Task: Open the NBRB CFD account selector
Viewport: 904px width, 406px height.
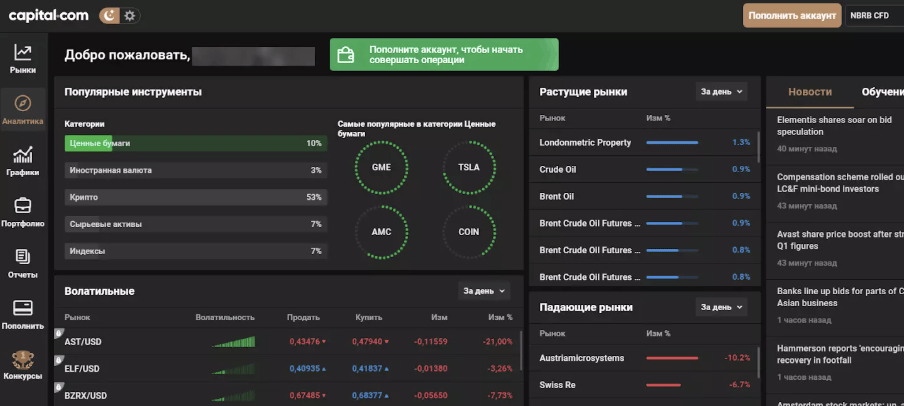Action: (x=874, y=16)
